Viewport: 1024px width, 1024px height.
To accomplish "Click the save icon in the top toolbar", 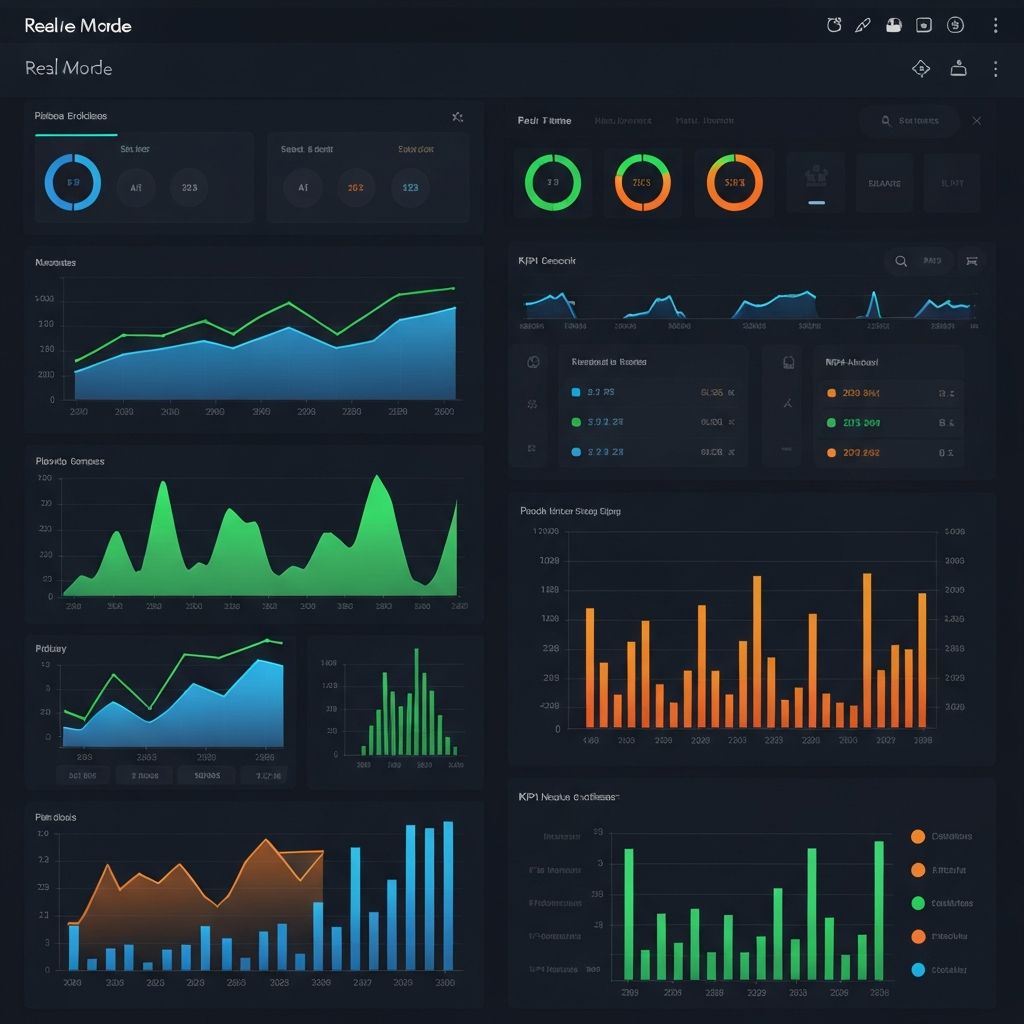I will (x=893, y=25).
